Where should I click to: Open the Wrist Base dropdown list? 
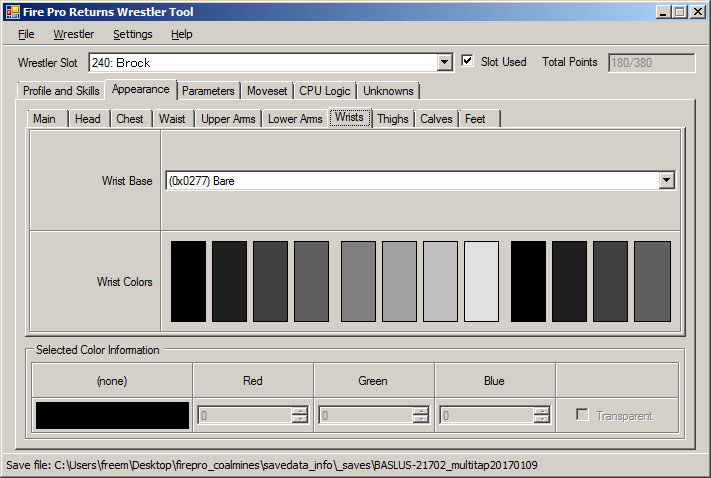667,181
